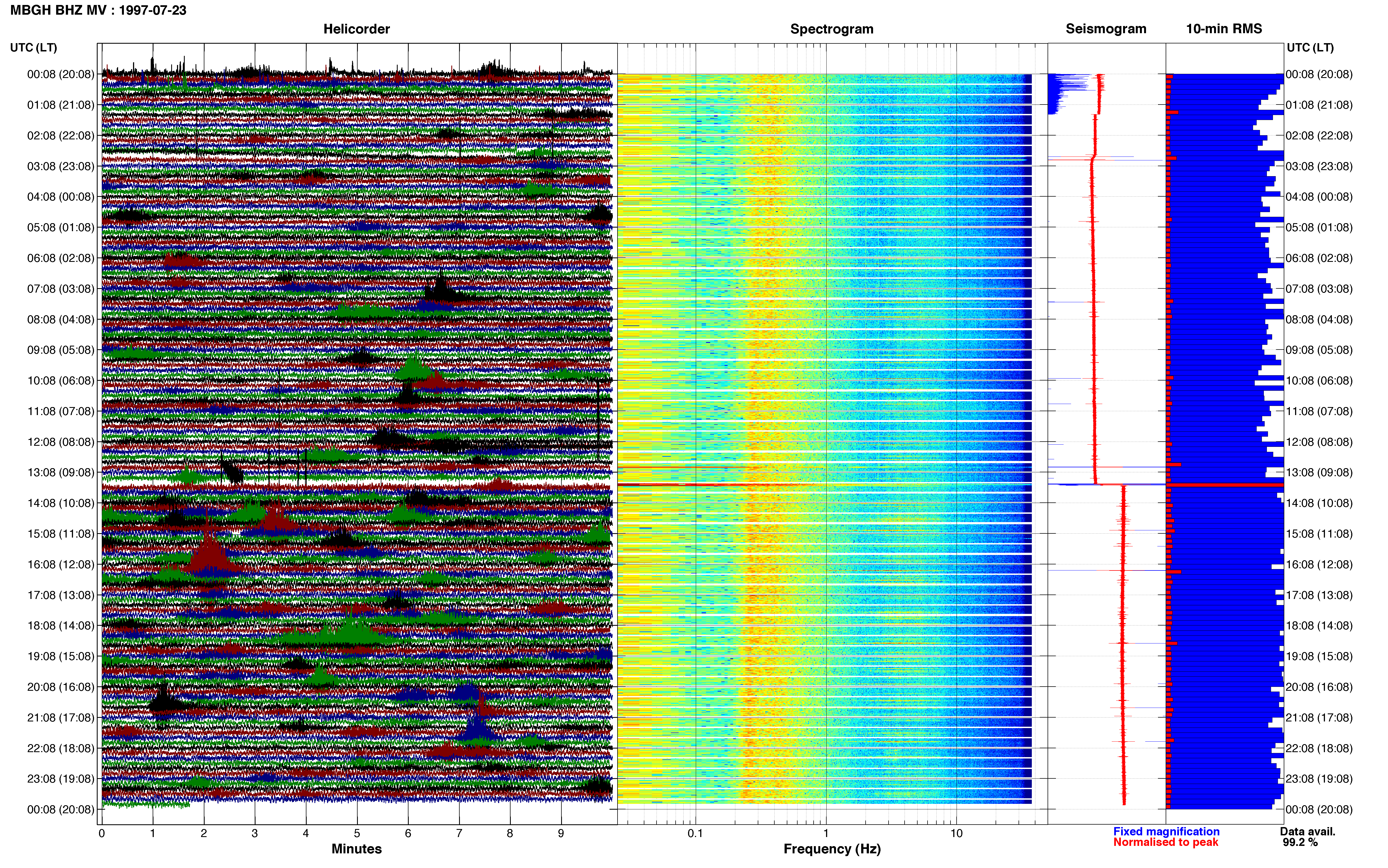Click the red 'Normalised to peak' legend text
Screen dimensions: 1388x868
[1165, 842]
